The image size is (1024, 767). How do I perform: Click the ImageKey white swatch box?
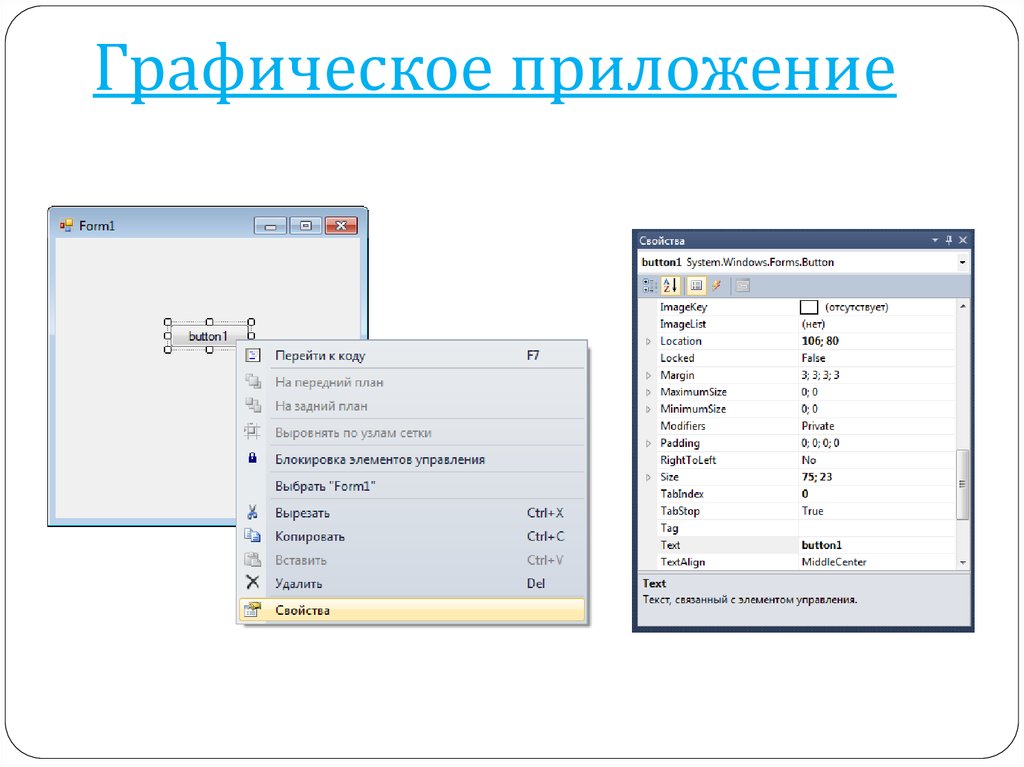809,308
